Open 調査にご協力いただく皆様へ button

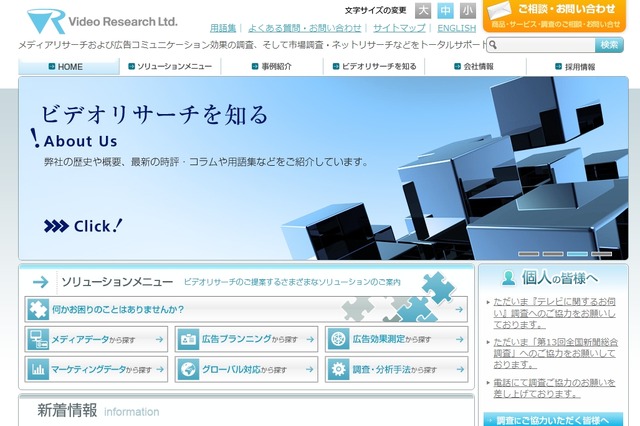[x=553, y=419]
